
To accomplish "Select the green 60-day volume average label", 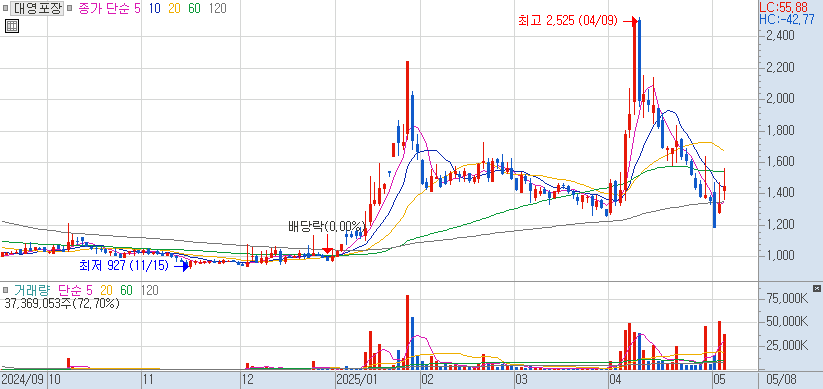I will (126, 290).
